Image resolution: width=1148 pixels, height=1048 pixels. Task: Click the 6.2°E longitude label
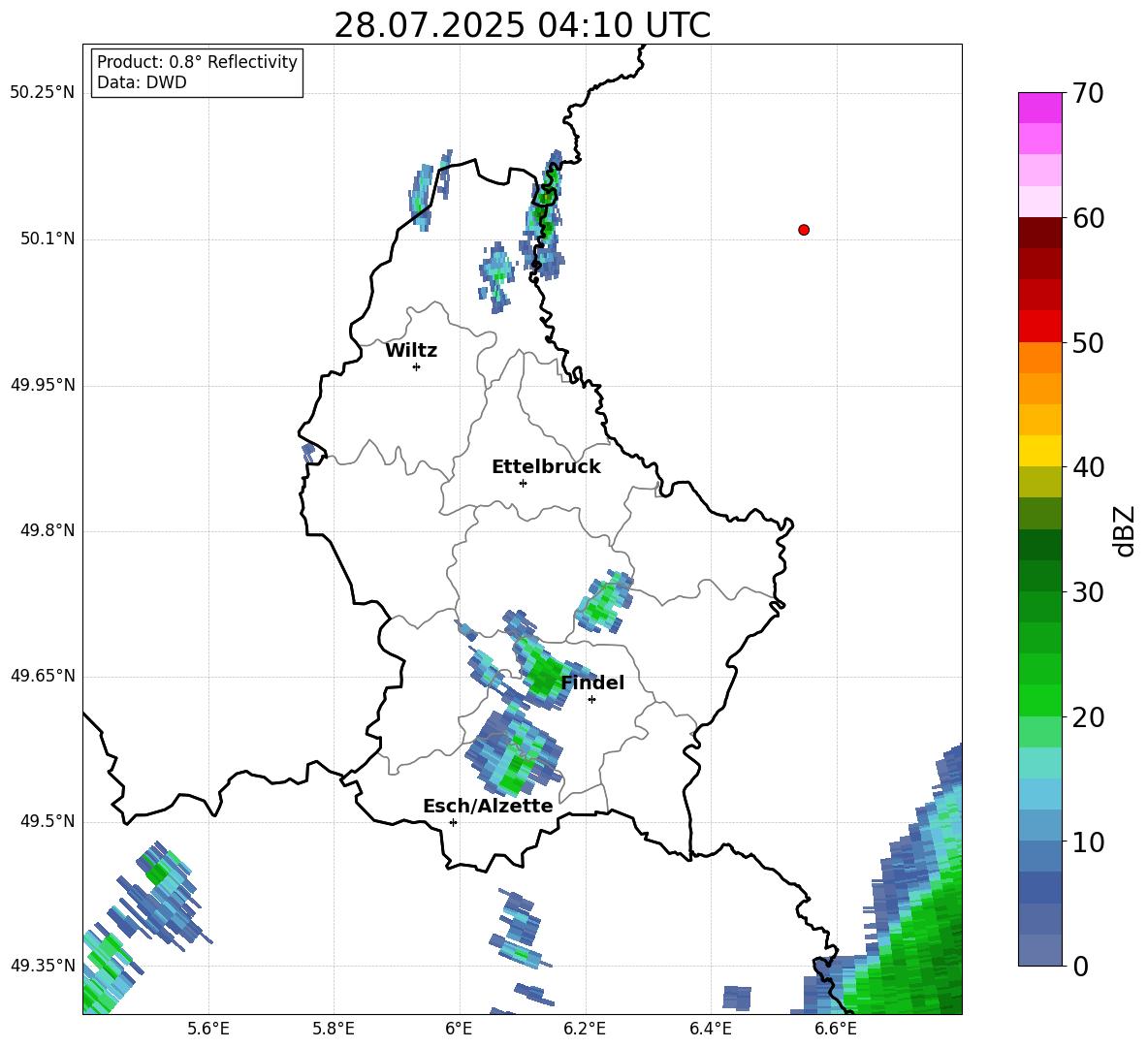coord(585,1029)
